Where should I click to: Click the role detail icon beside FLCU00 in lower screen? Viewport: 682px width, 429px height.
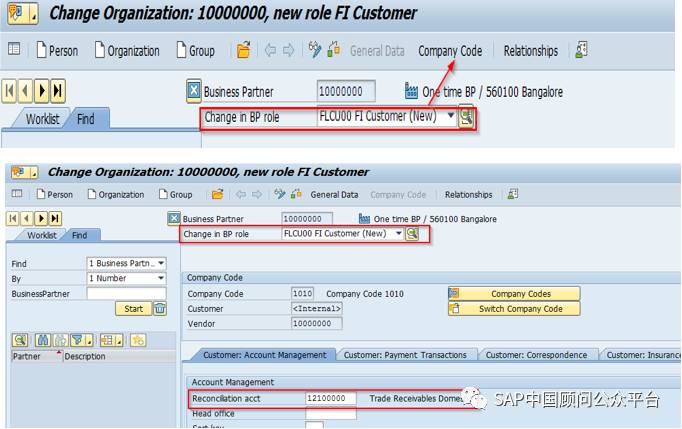(x=412, y=234)
